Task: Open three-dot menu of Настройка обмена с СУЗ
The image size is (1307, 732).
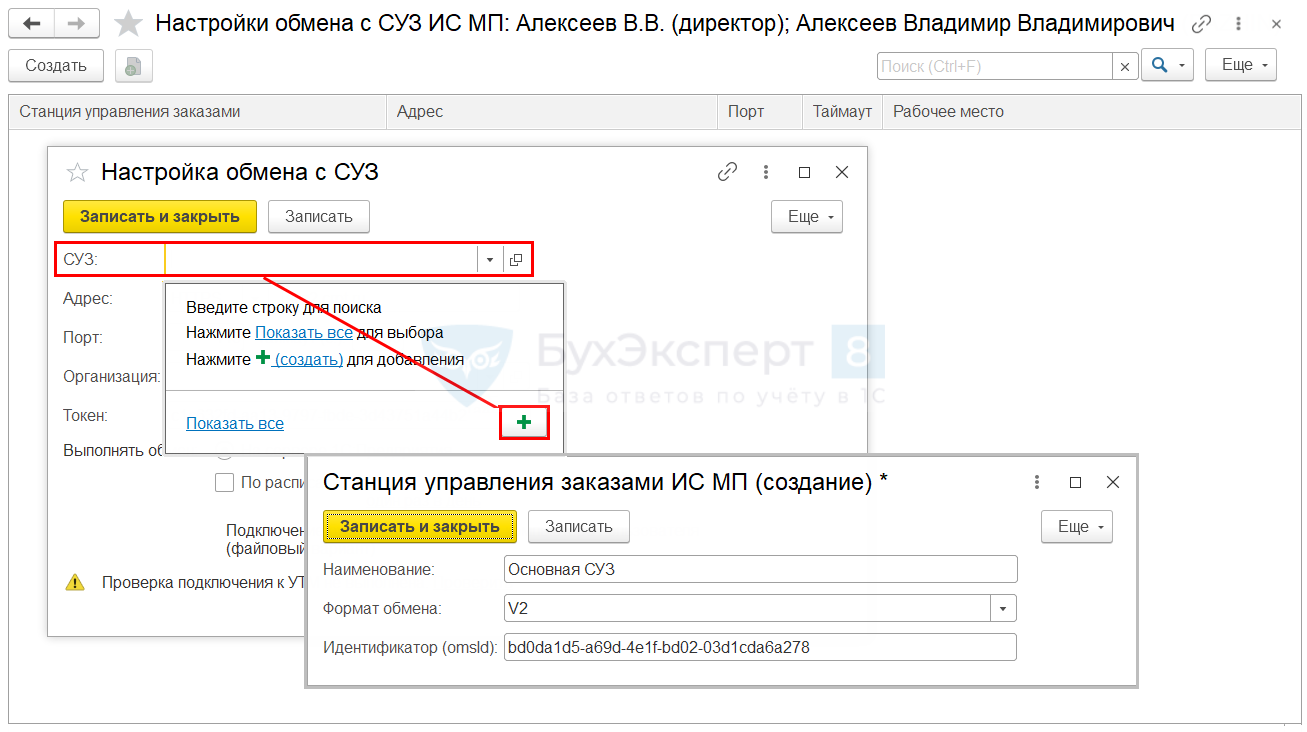Action: [x=766, y=172]
